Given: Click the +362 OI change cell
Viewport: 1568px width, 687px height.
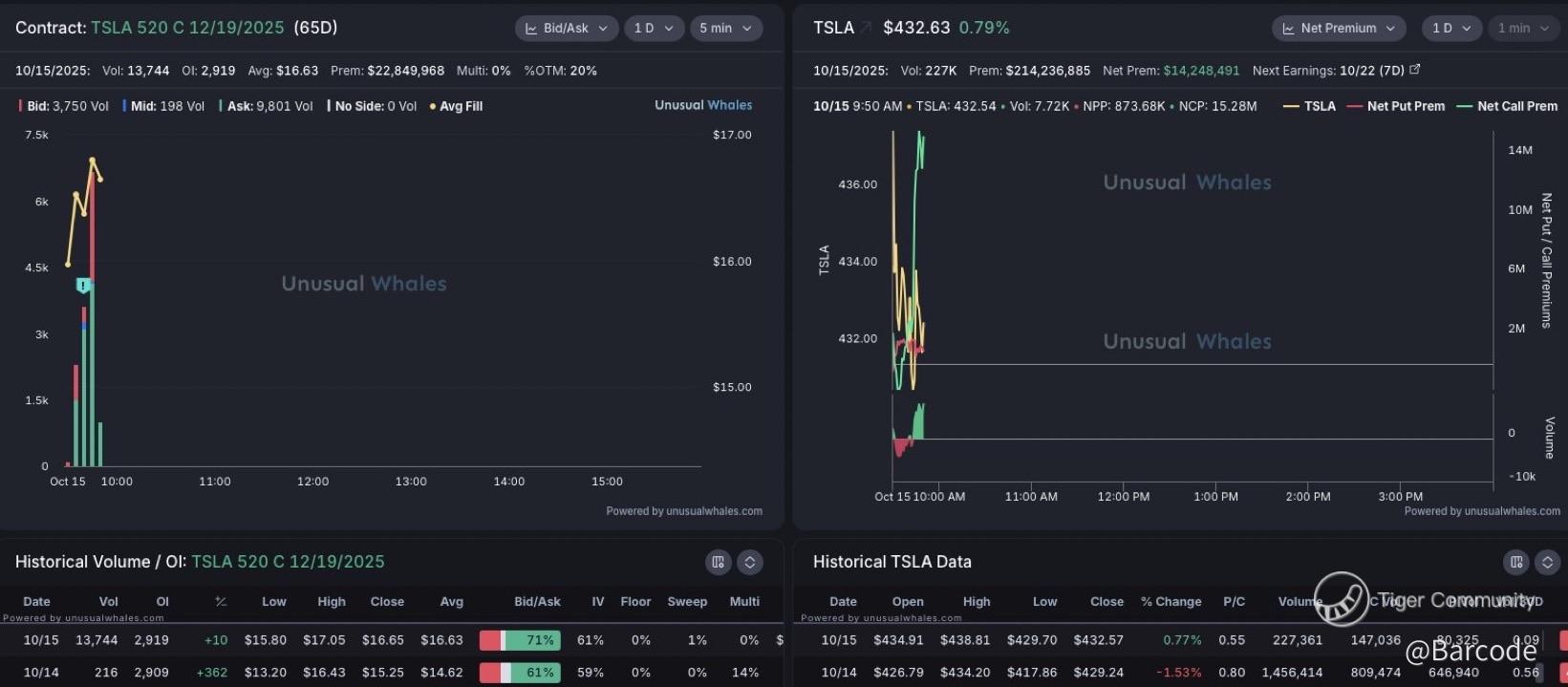Looking at the screenshot, I should coord(212,673).
